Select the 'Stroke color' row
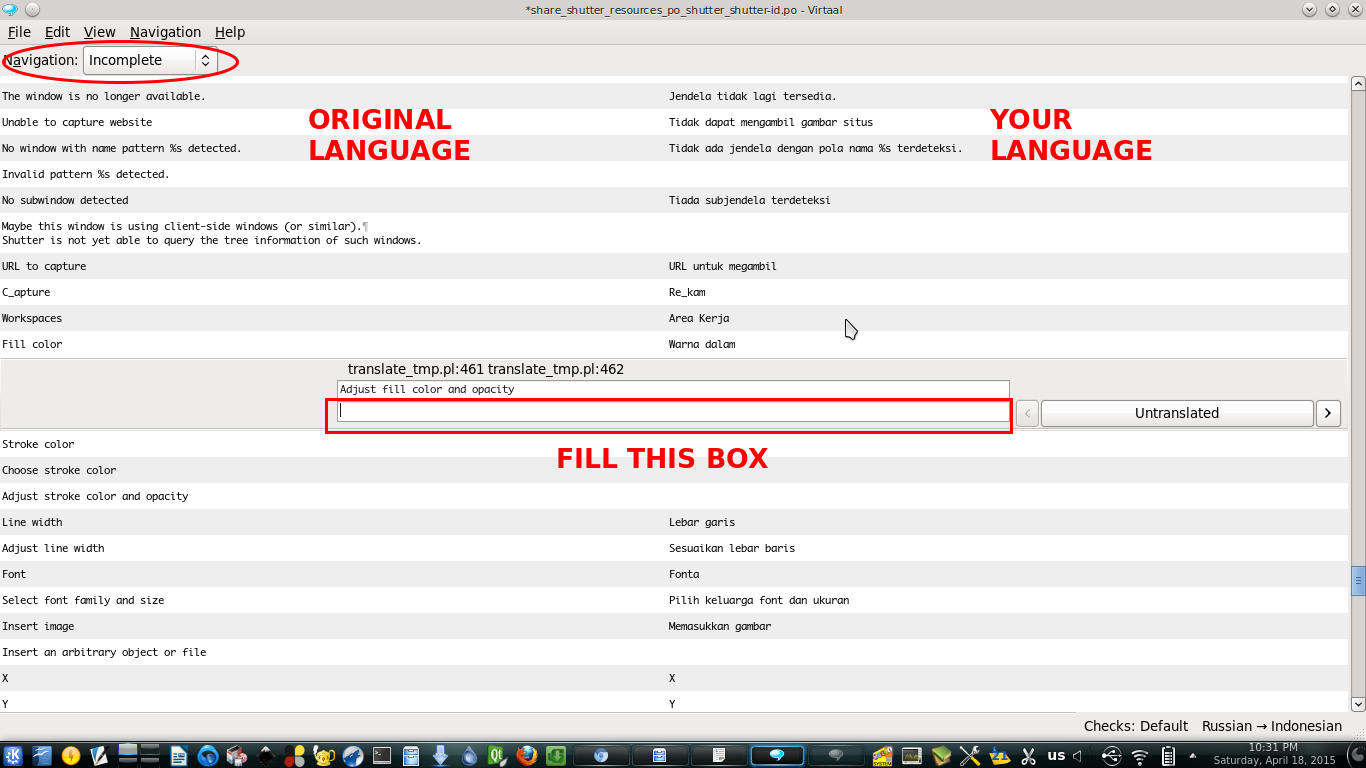This screenshot has width=1366, height=768. tap(674, 444)
